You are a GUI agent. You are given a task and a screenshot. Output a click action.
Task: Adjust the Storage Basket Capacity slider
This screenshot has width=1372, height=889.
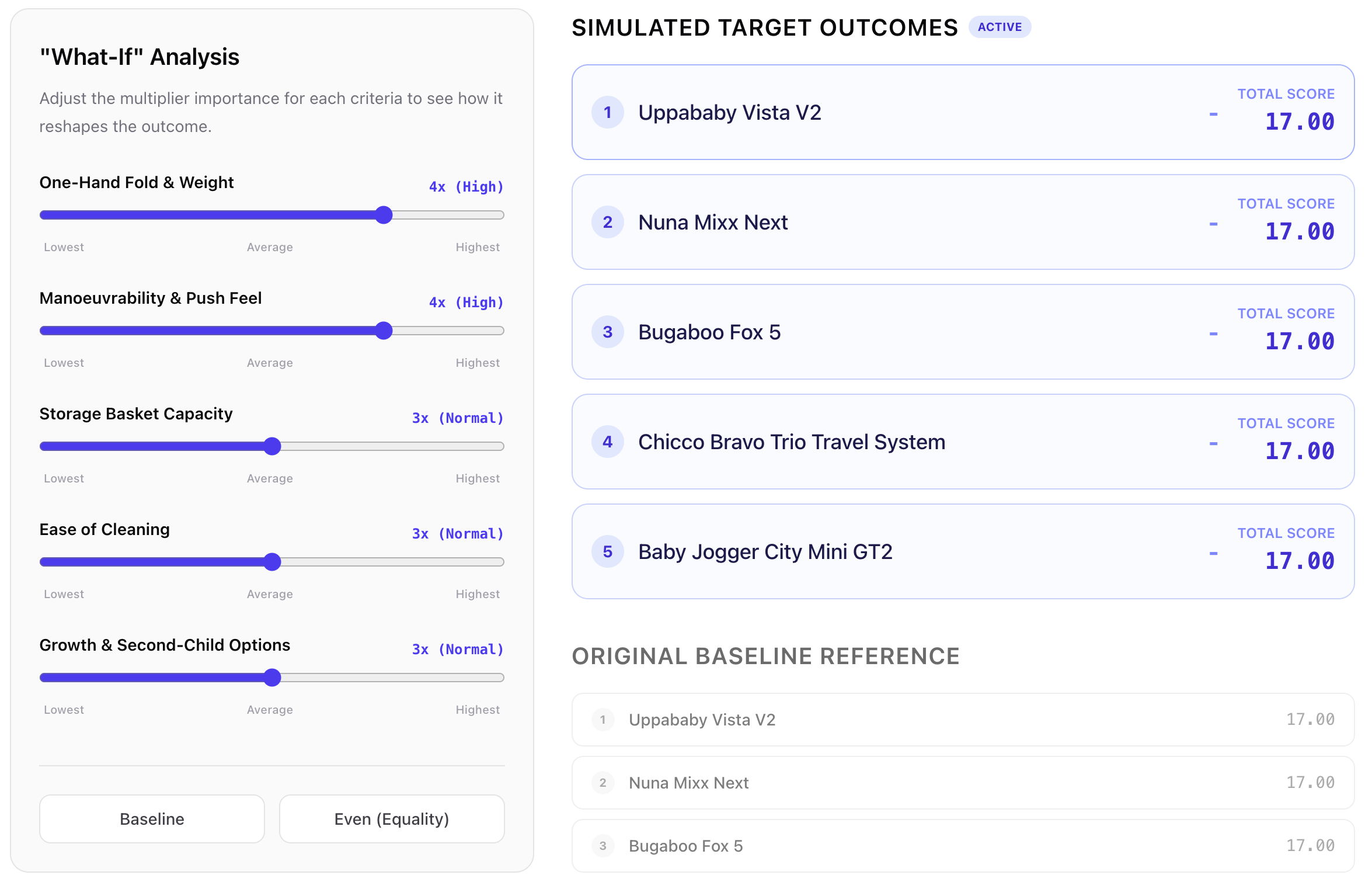coord(272,446)
